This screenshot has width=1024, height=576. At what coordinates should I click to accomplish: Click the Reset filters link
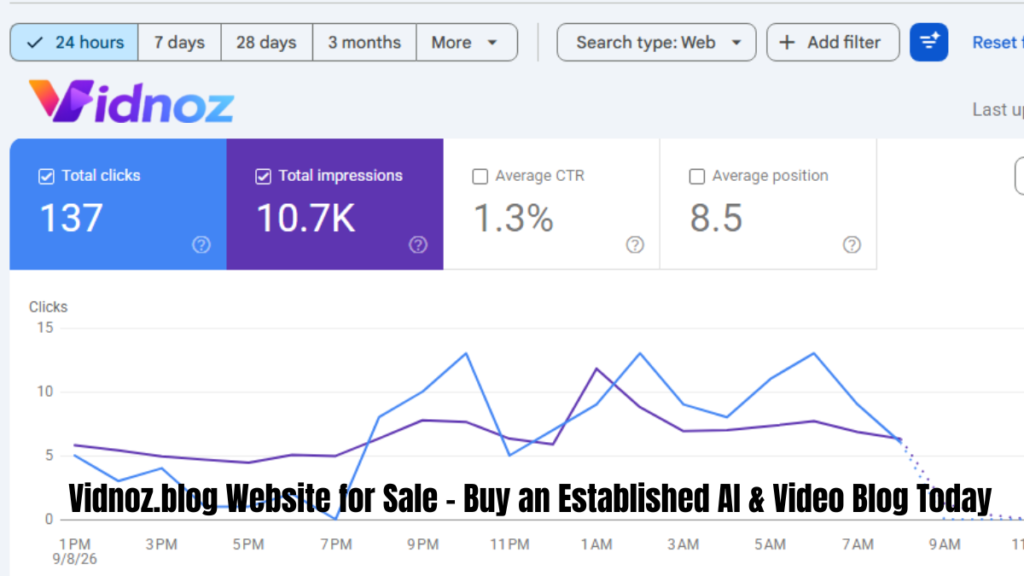[x=997, y=42]
